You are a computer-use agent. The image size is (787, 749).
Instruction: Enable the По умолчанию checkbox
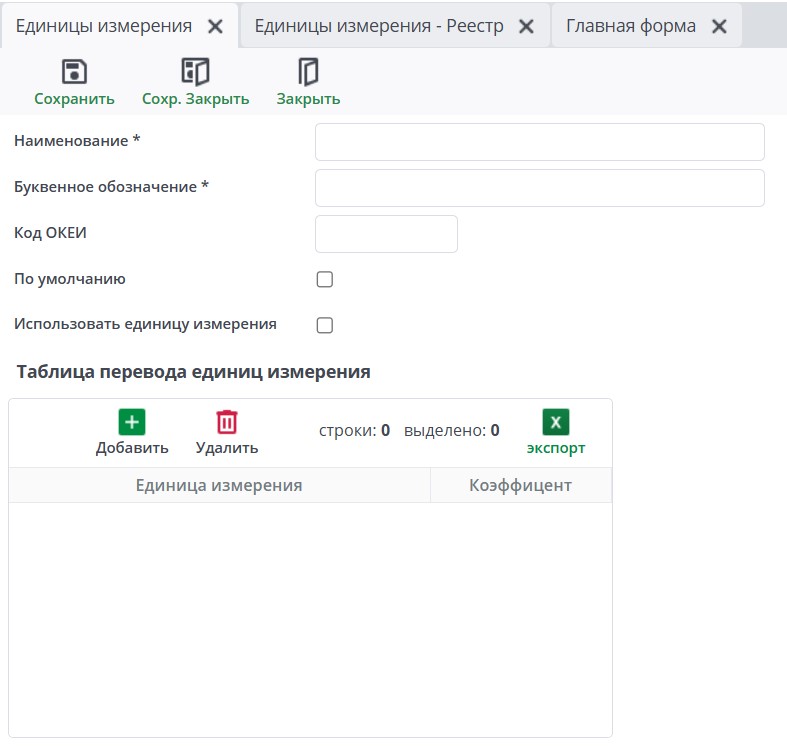pyautogui.click(x=325, y=280)
